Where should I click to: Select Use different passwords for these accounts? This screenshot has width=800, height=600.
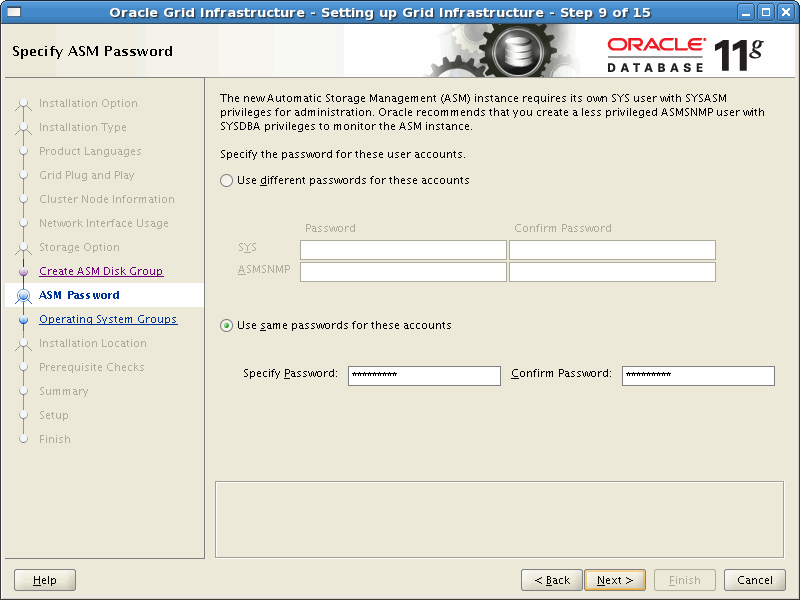[x=227, y=181]
